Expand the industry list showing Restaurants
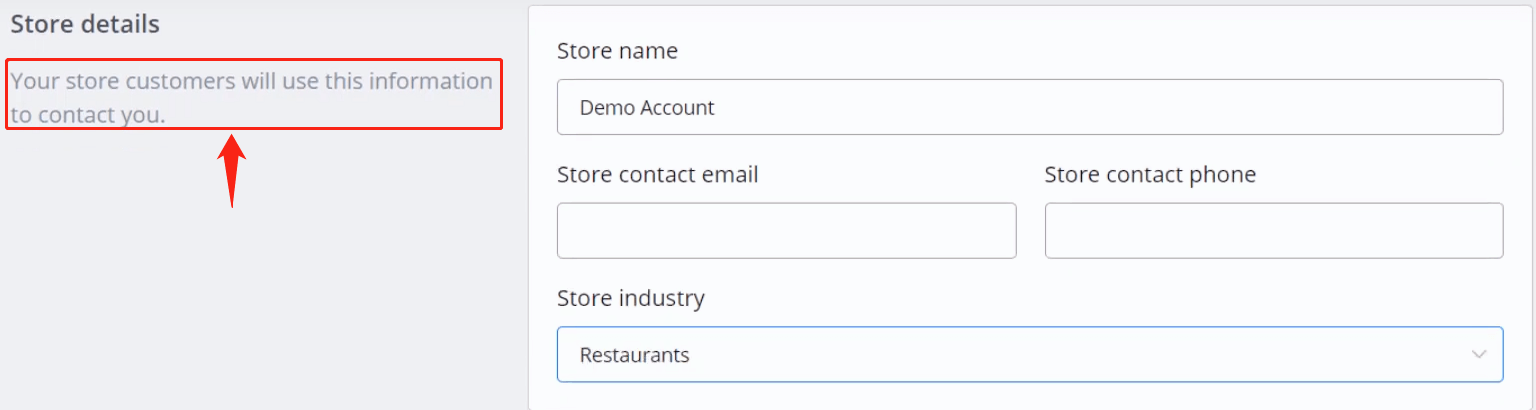The image size is (1536, 410). 1030,354
